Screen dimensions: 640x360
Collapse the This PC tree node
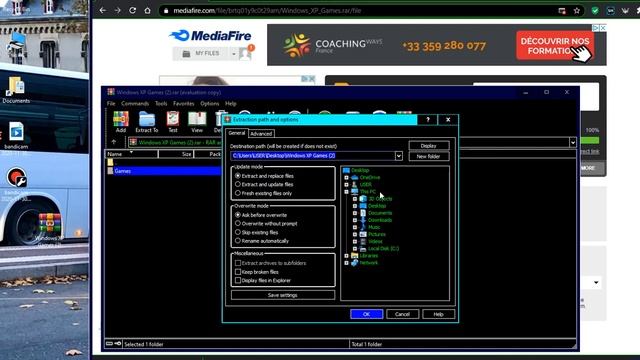coord(347,191)
